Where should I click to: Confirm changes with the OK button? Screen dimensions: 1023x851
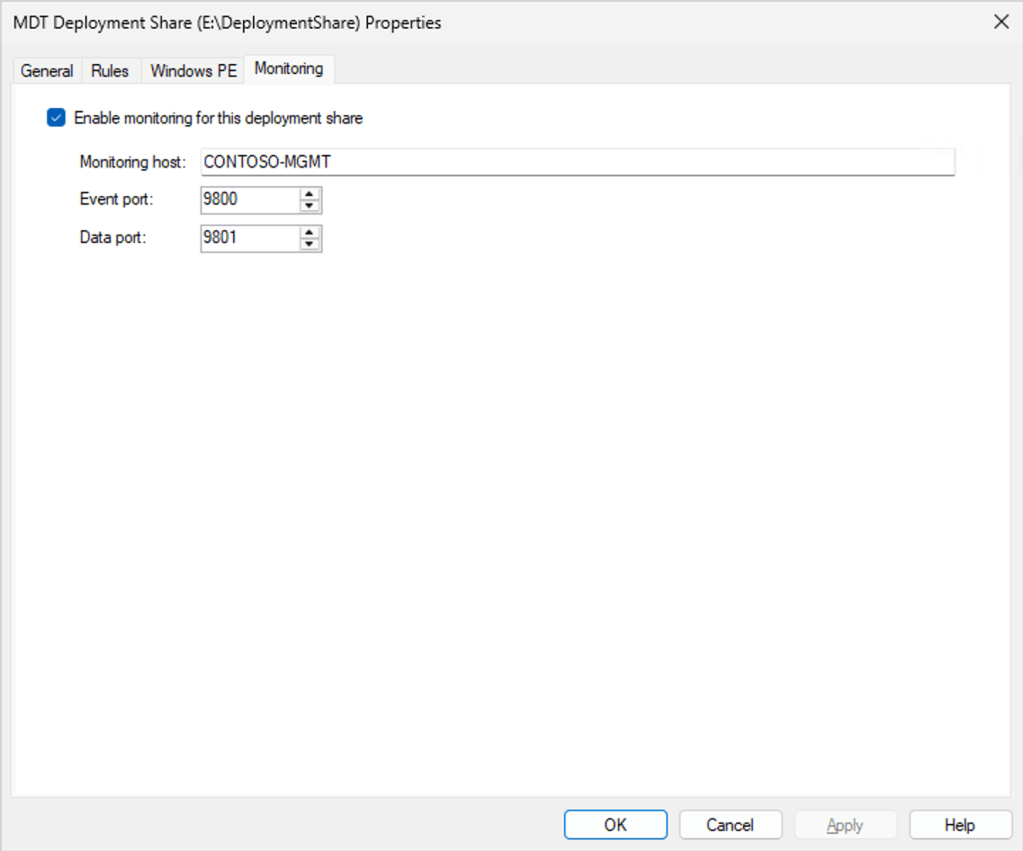point(615,824)
